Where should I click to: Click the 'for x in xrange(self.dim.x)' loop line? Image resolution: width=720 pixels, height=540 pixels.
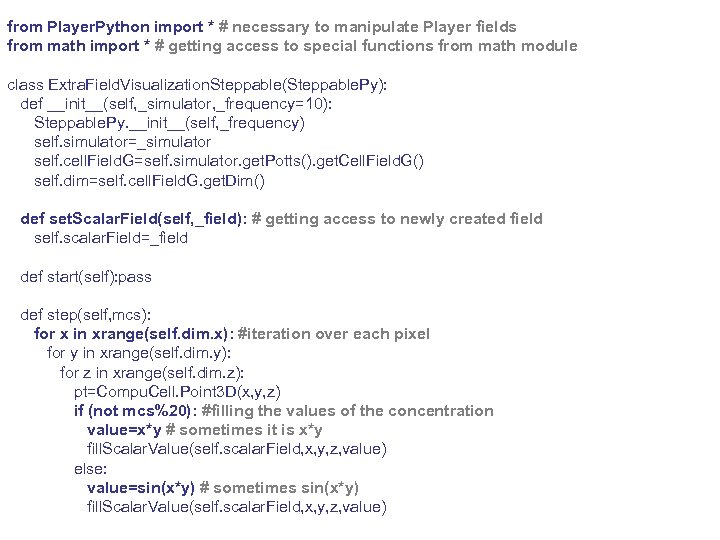pyautogui.click(x=231, y=334)
